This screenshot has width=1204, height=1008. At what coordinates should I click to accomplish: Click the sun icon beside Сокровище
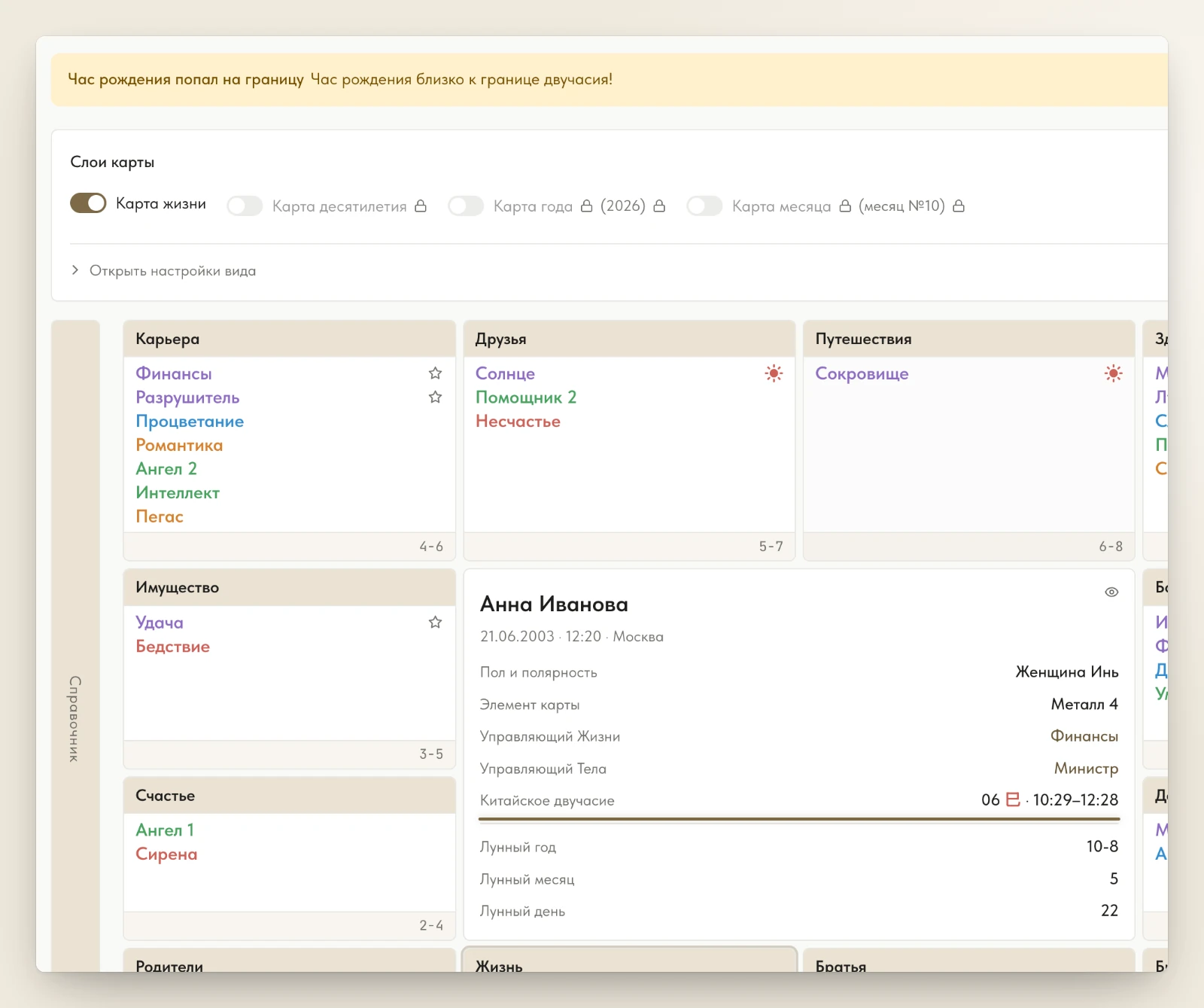tap(1114, 373)
